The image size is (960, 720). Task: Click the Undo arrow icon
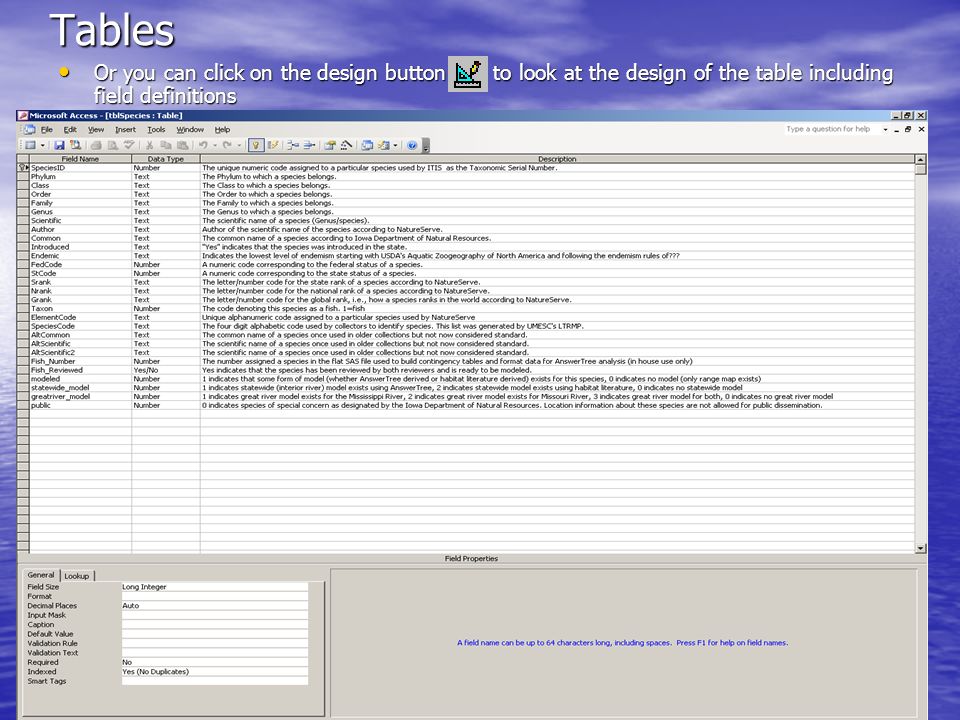[203, 146]
